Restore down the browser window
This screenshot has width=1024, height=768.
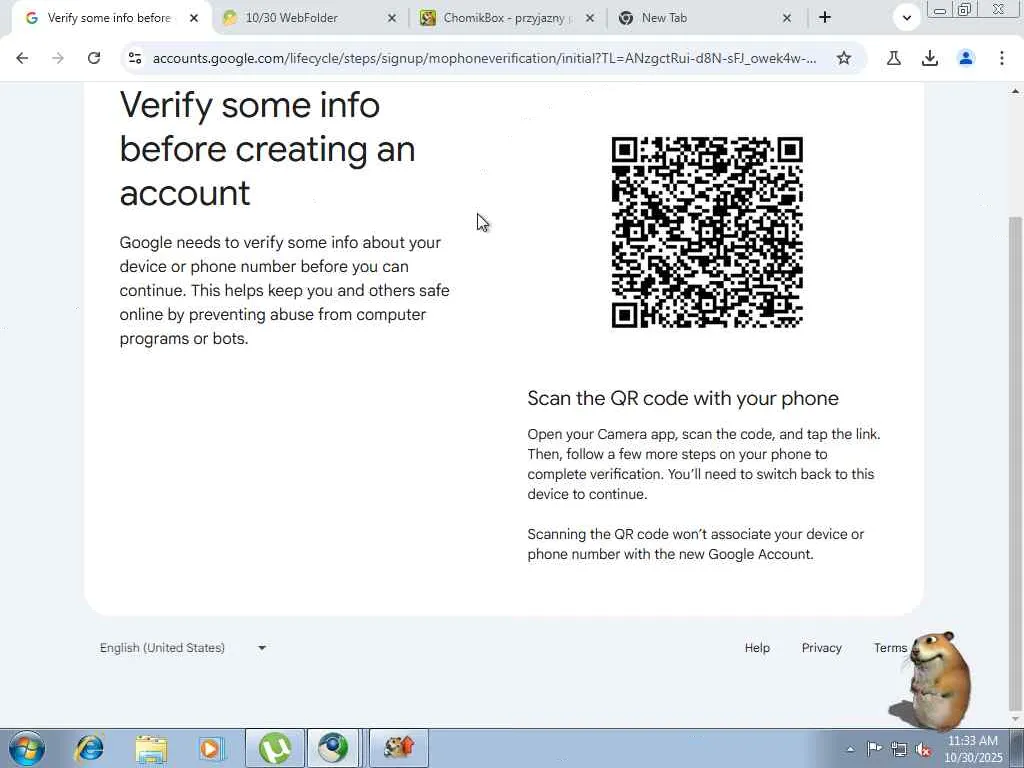tap(965, 10)
